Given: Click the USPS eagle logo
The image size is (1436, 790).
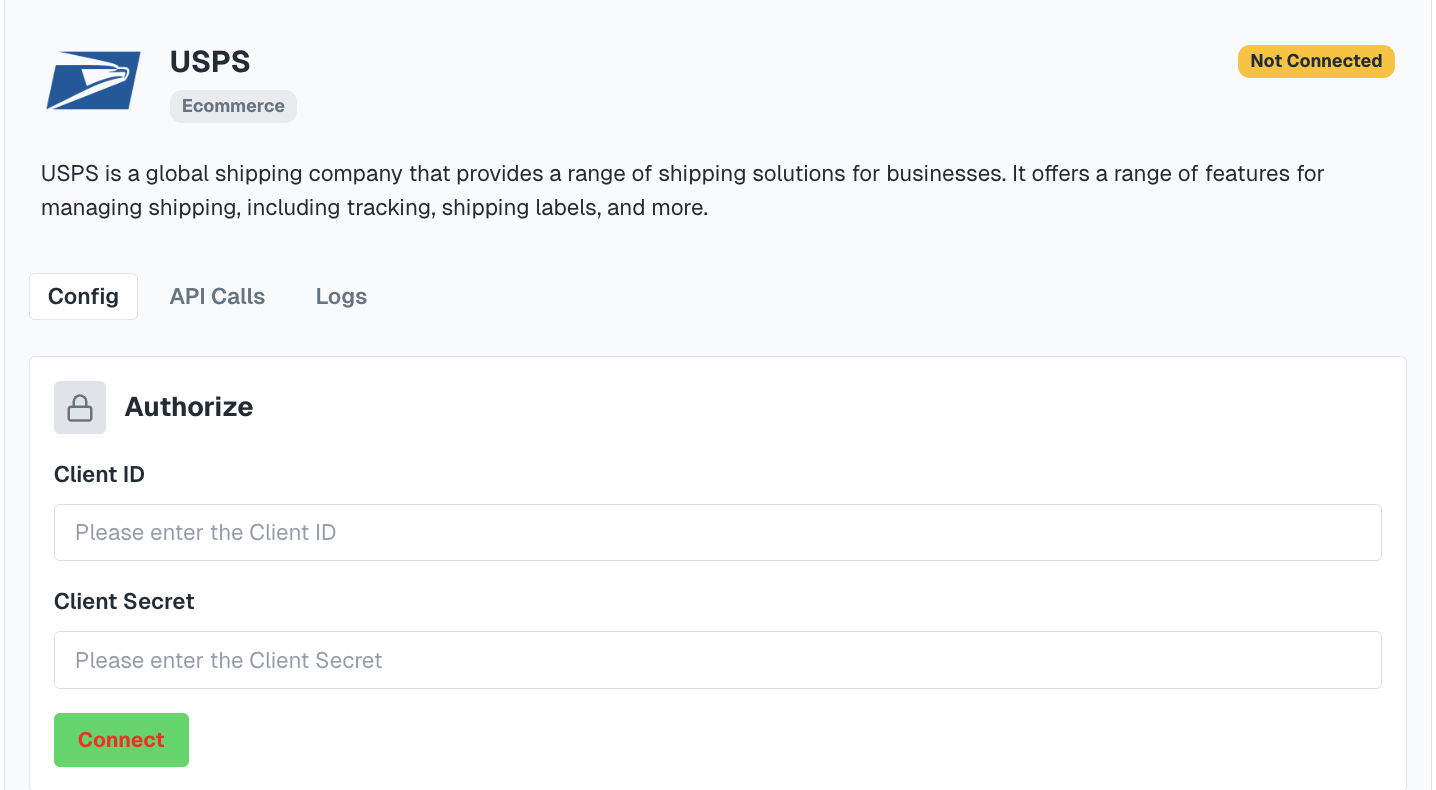Looking at the screenshot, I should click(x=93, y=83).
